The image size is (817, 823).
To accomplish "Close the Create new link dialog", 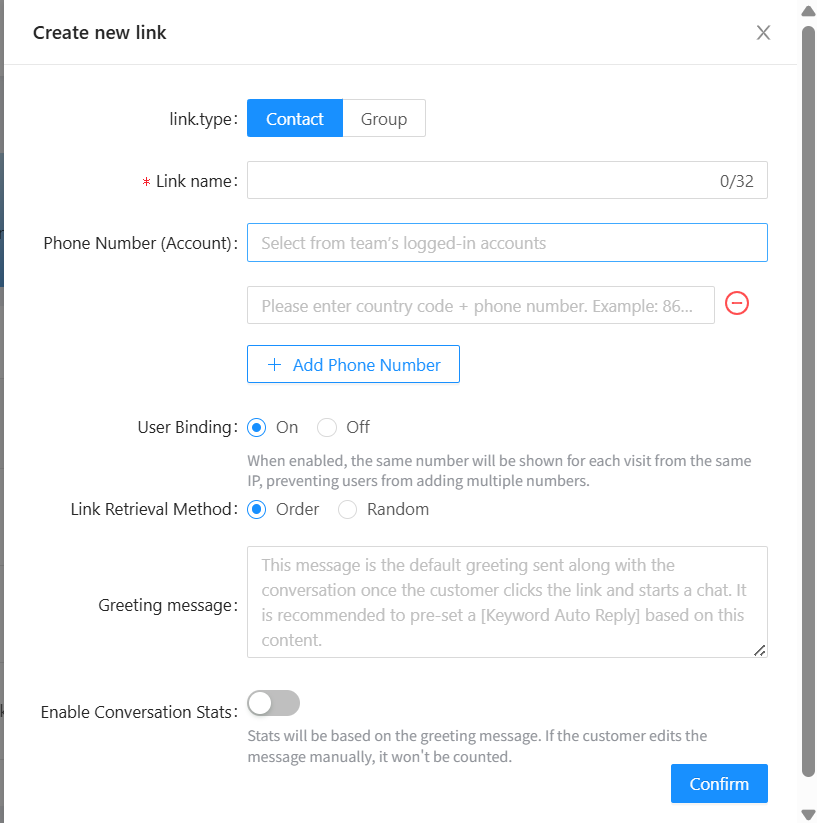I will coord(763,33).
